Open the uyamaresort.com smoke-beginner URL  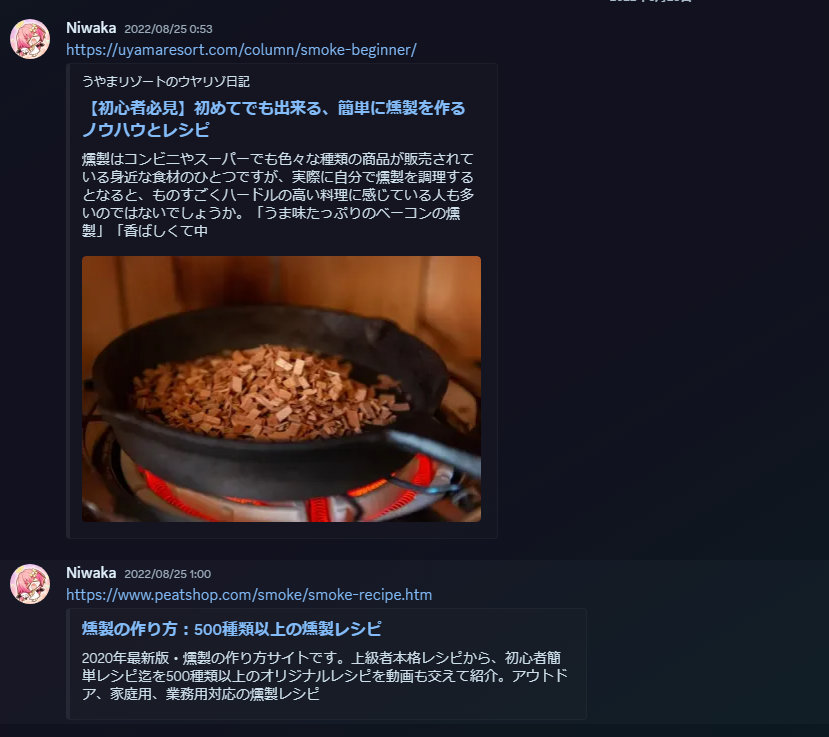tap(241, 50)
